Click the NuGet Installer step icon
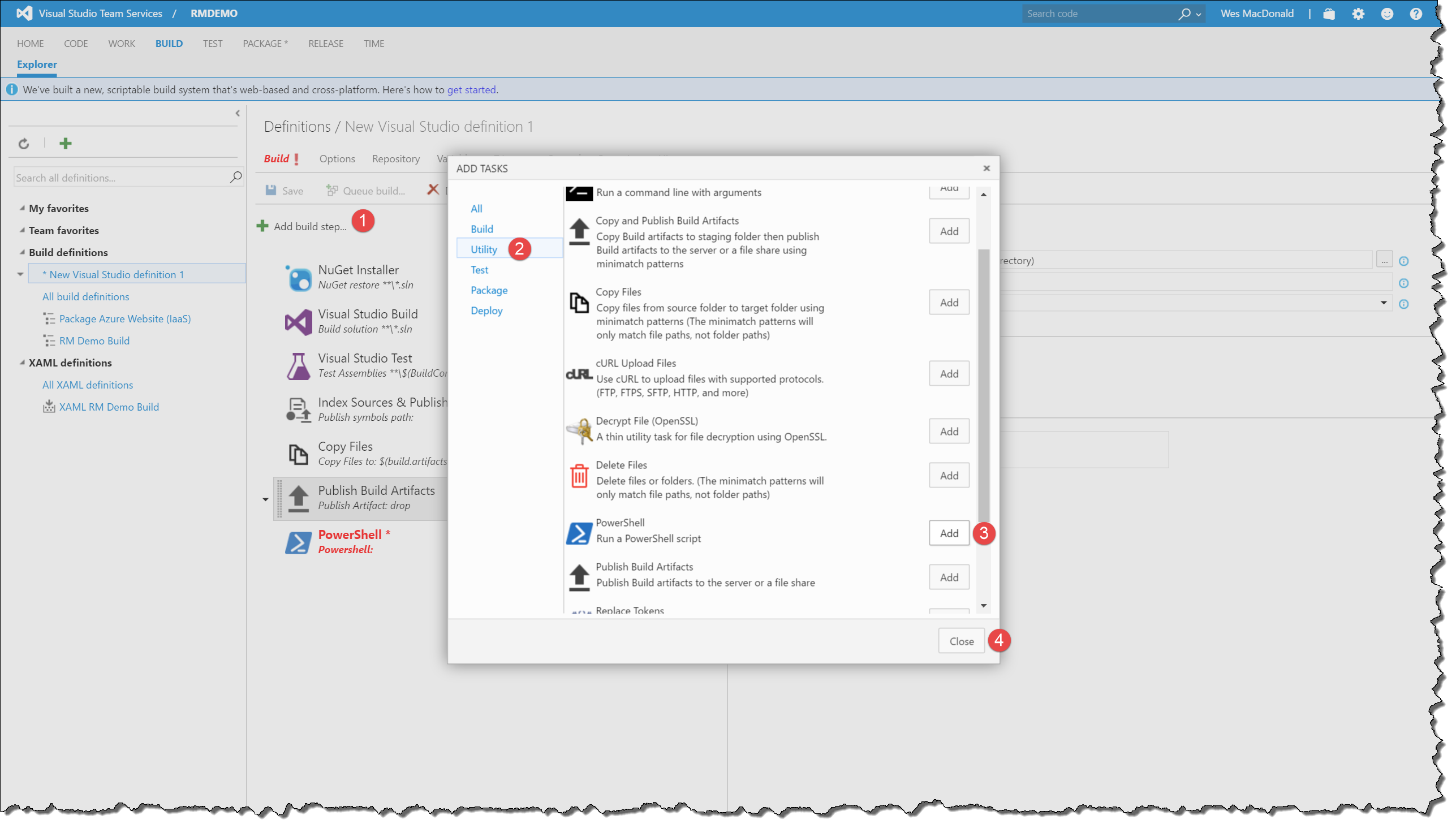 click(x=299, y=278)
